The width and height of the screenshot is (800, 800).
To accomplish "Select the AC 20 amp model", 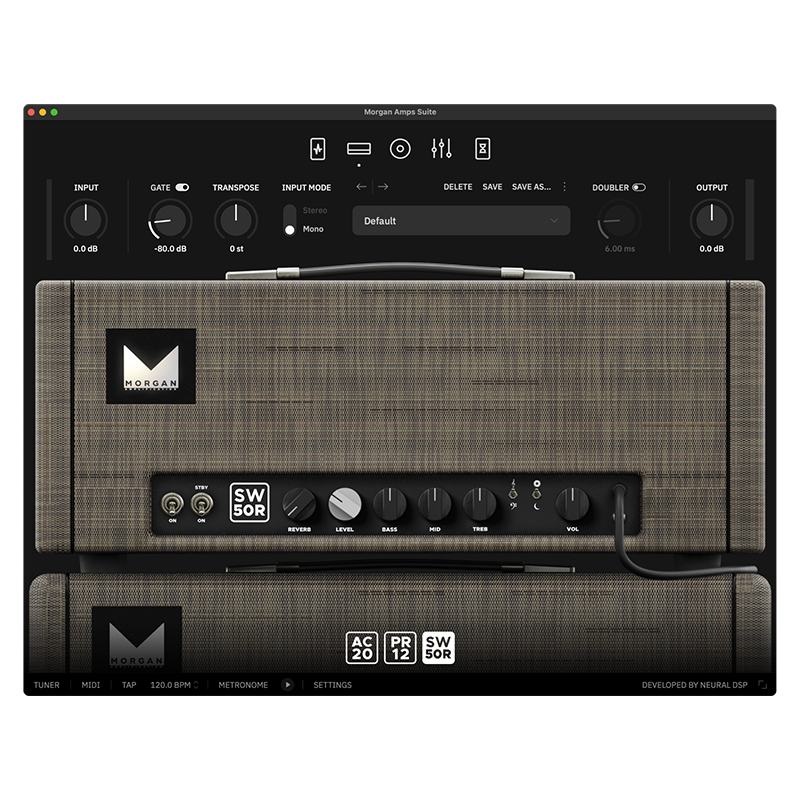I will click(362, 648).
